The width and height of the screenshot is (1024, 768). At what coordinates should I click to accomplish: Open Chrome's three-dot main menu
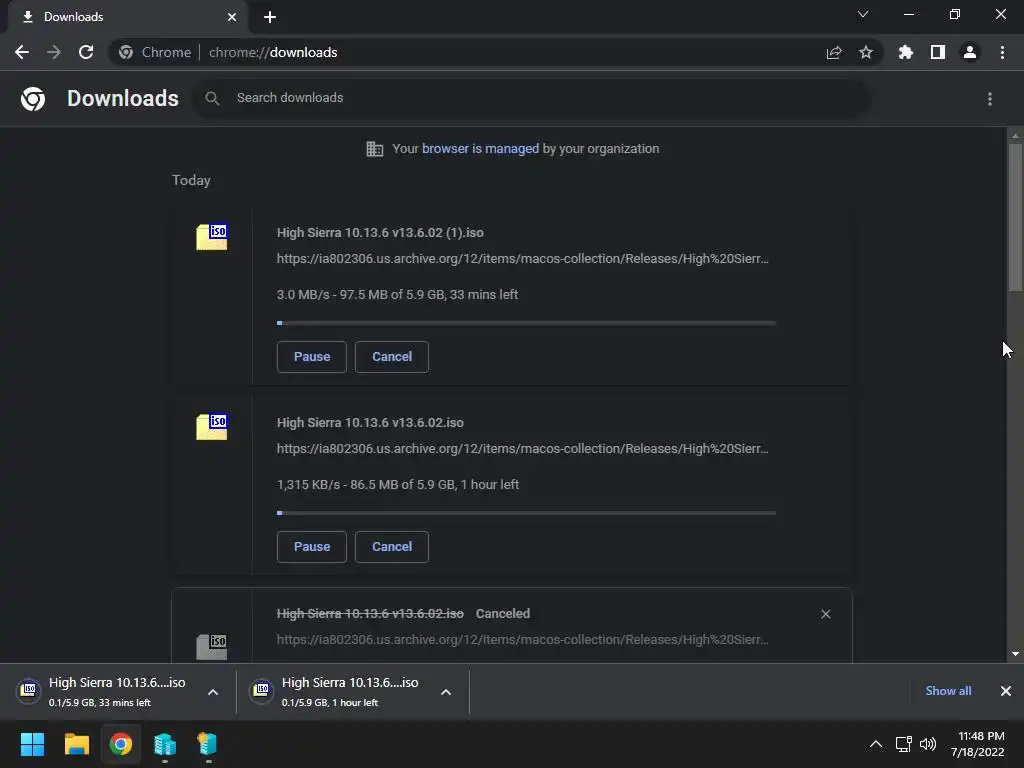coord(1002,52)
